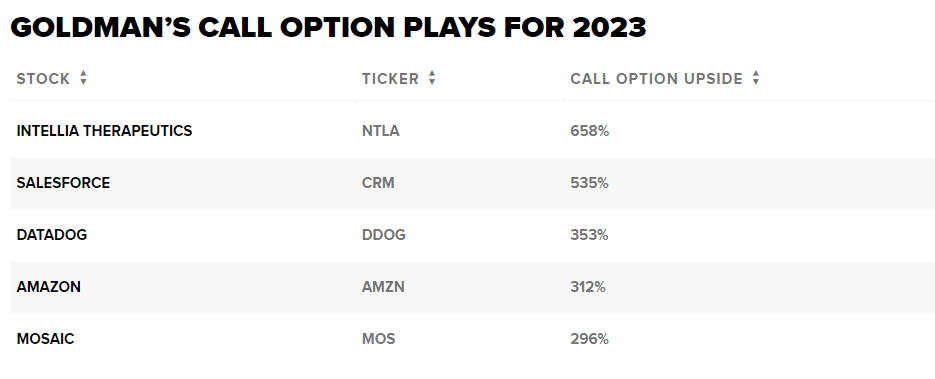This screenshot has height=379, width=935.
Task: Click the Goldman's Call Option Plays title
Action: [329, 27]
